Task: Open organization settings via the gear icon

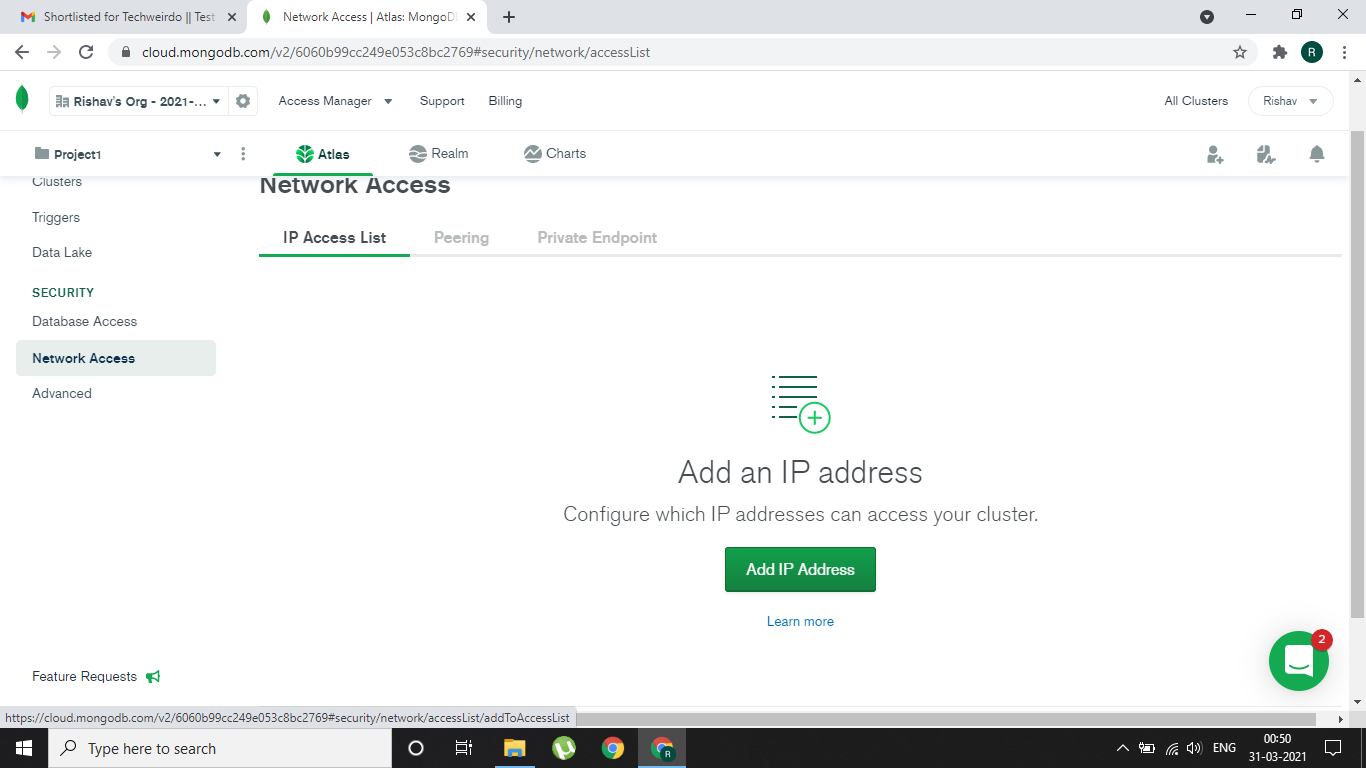Action: pos(241,100)
